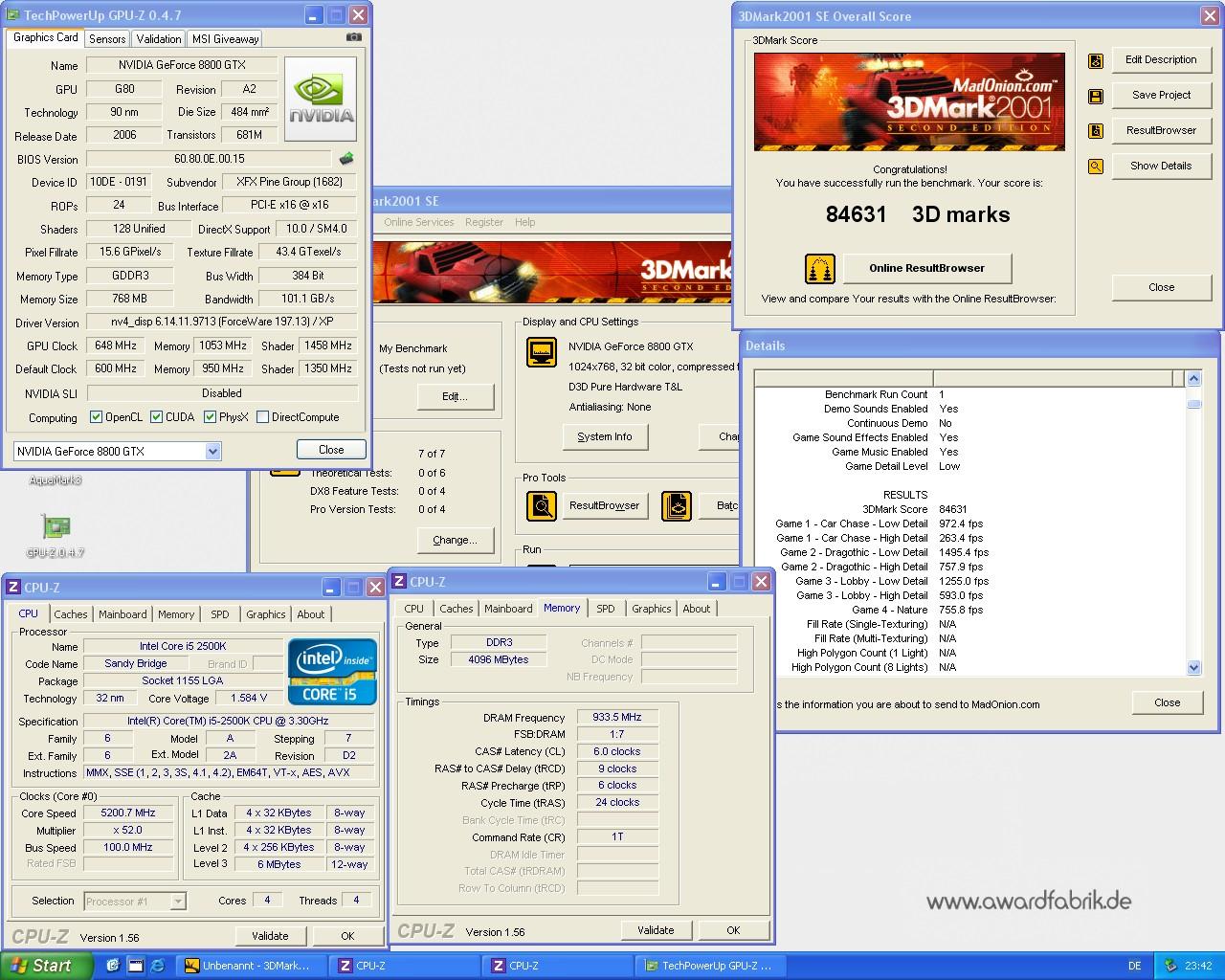The width and height of the screenshot is (1225, 980).
Task: Switch to the Sensors tab in GPU-Z
Action: [107, 39]
